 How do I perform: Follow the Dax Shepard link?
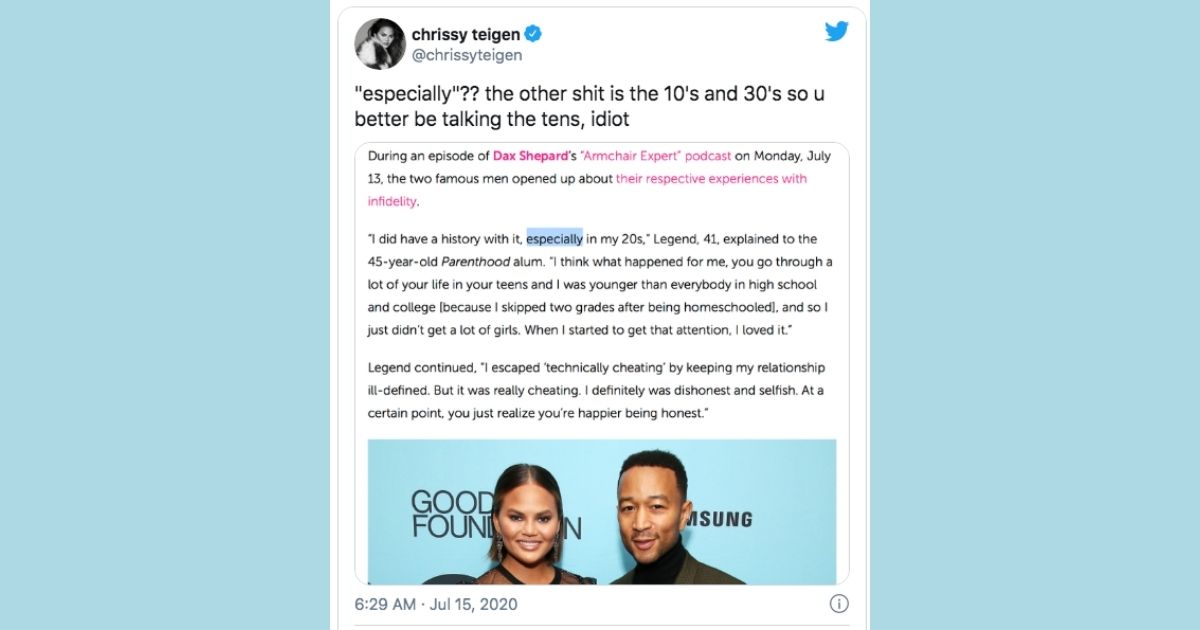530,156
